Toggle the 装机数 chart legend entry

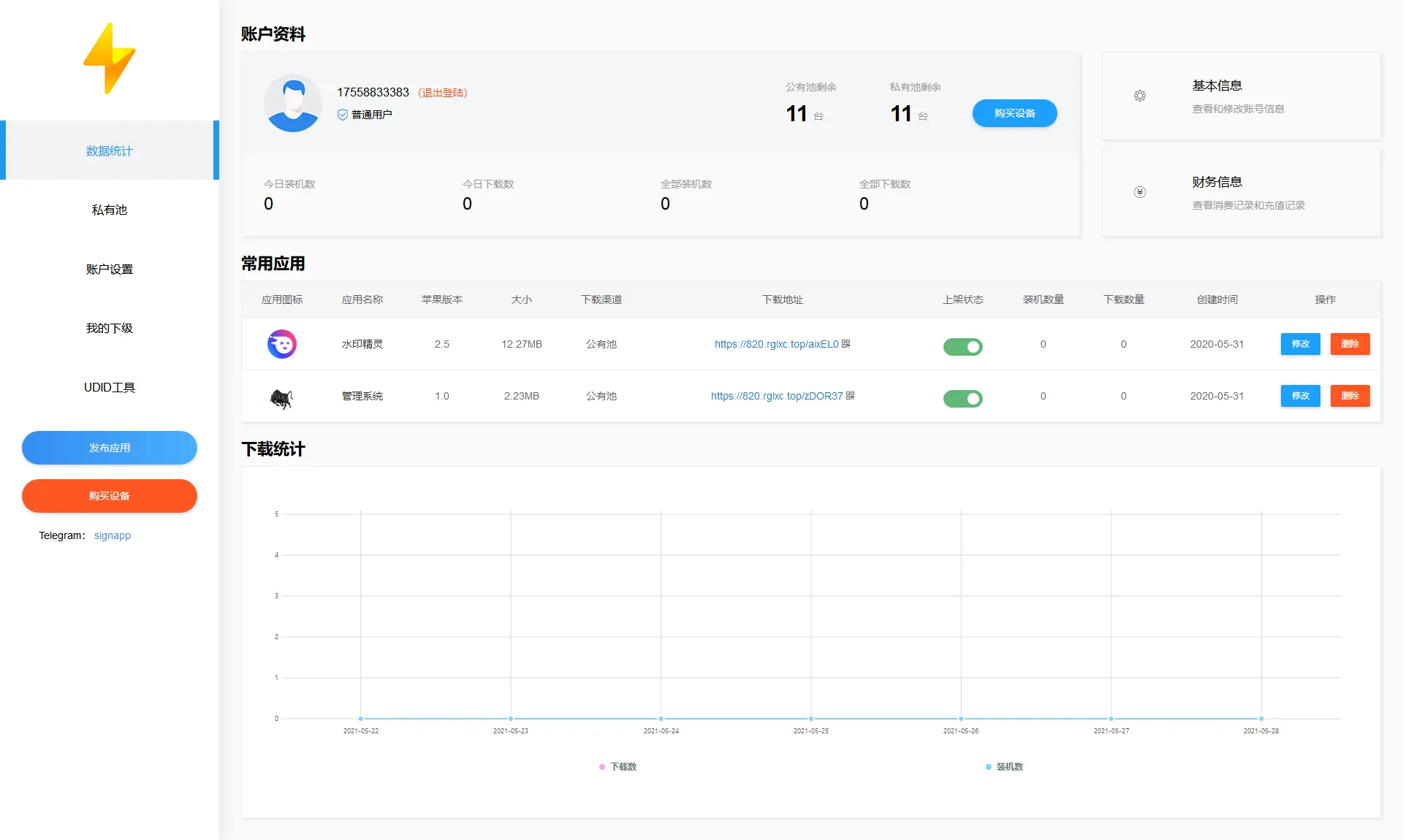pos(1005,767)
